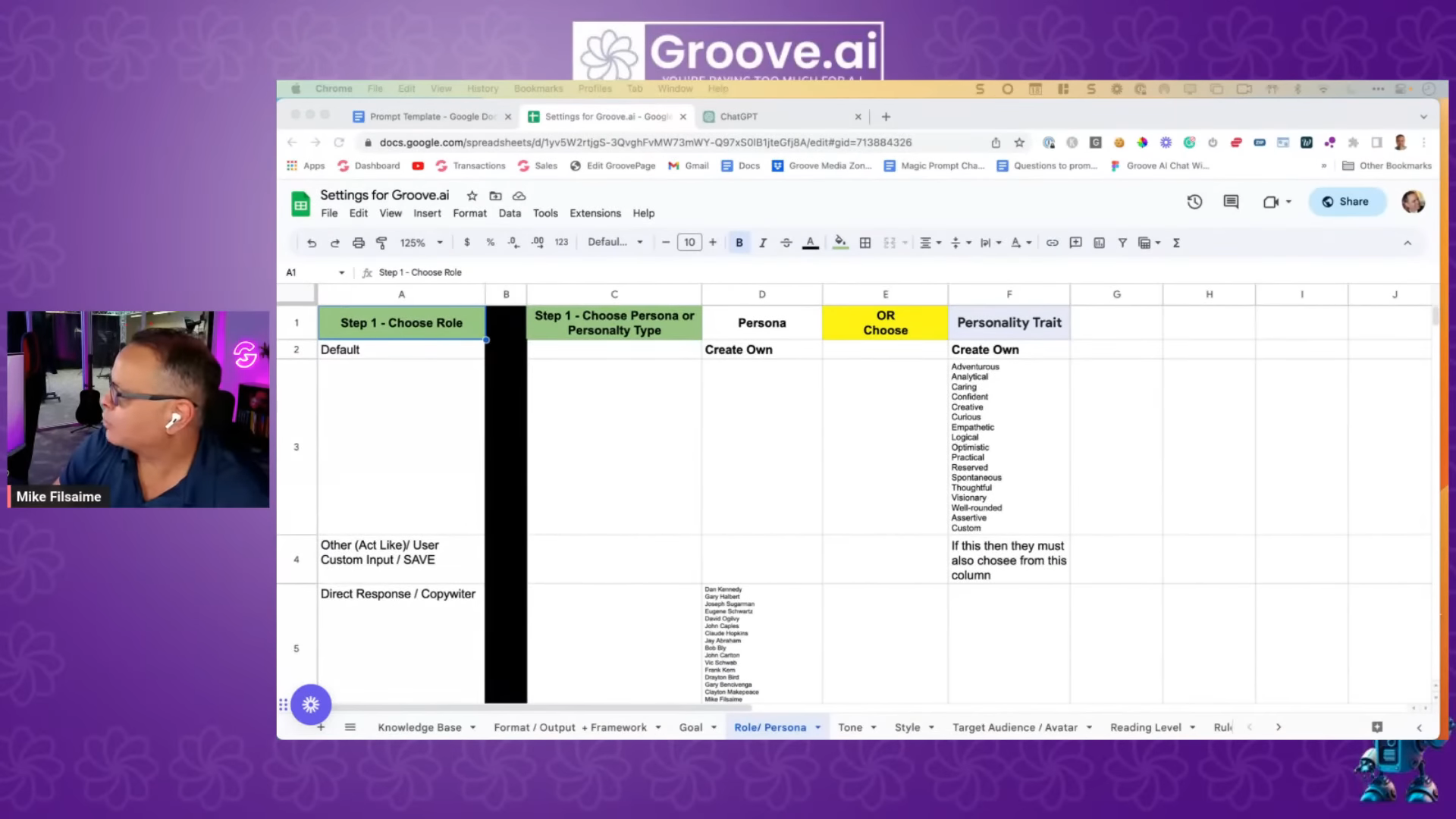Apply percent format
The width and height of the screenshot is (1456, 819).
(491, 243)
